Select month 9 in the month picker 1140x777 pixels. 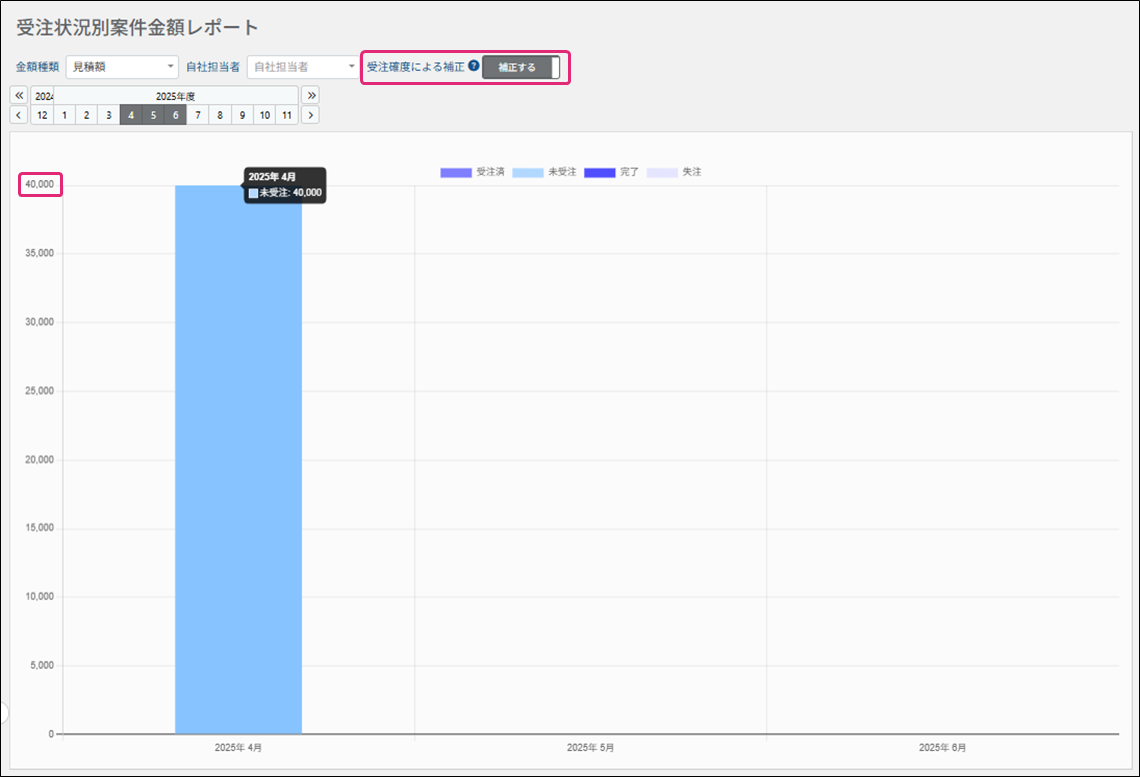point(242,115)
